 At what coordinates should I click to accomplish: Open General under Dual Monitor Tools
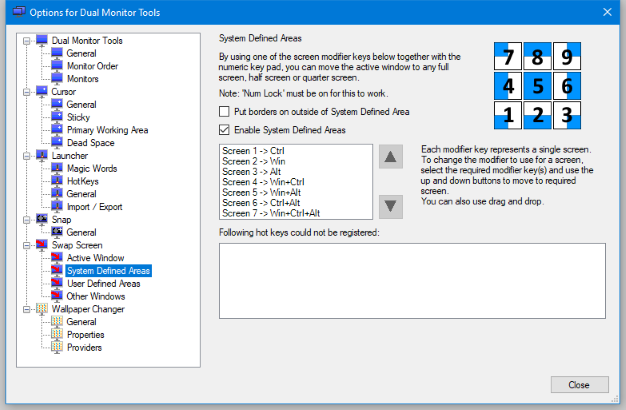click(81, 53)
